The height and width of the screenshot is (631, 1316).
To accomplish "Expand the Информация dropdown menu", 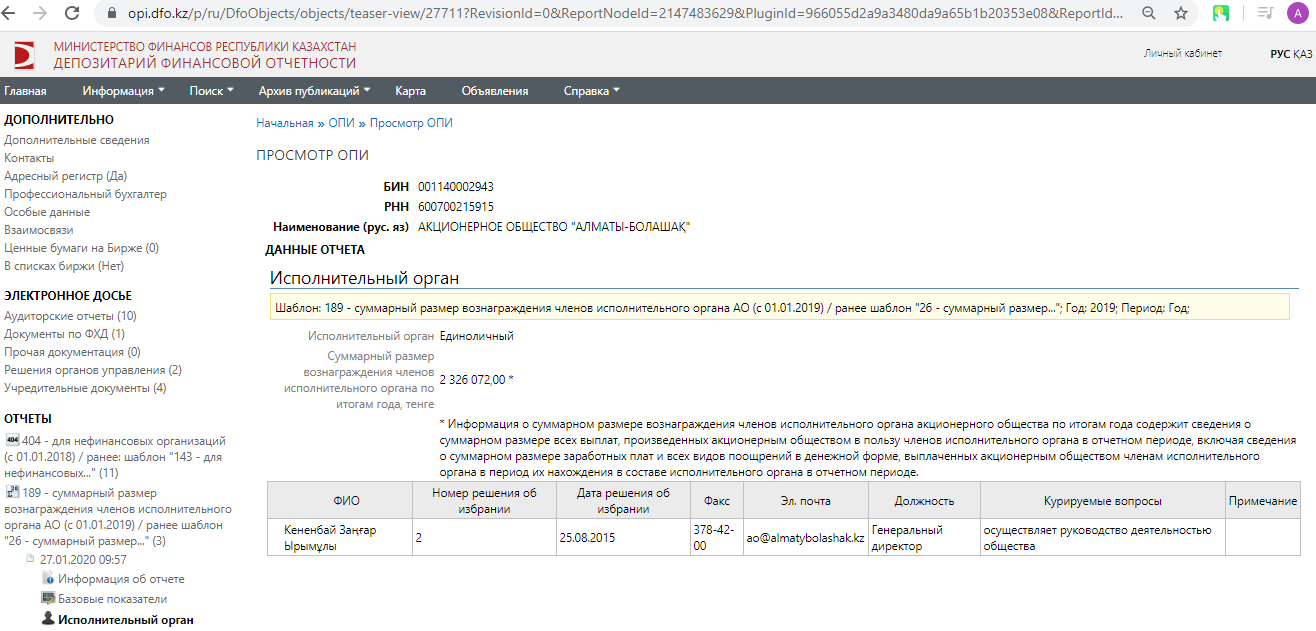I will 124,91.
